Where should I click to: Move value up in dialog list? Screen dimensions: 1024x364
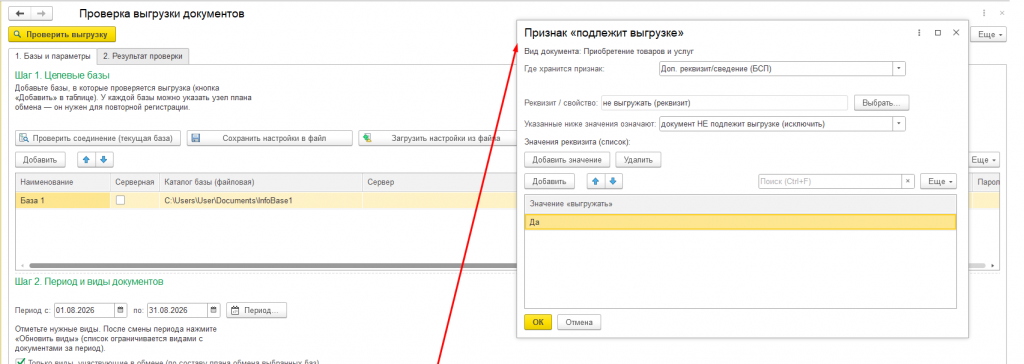[x=595, y=181]
